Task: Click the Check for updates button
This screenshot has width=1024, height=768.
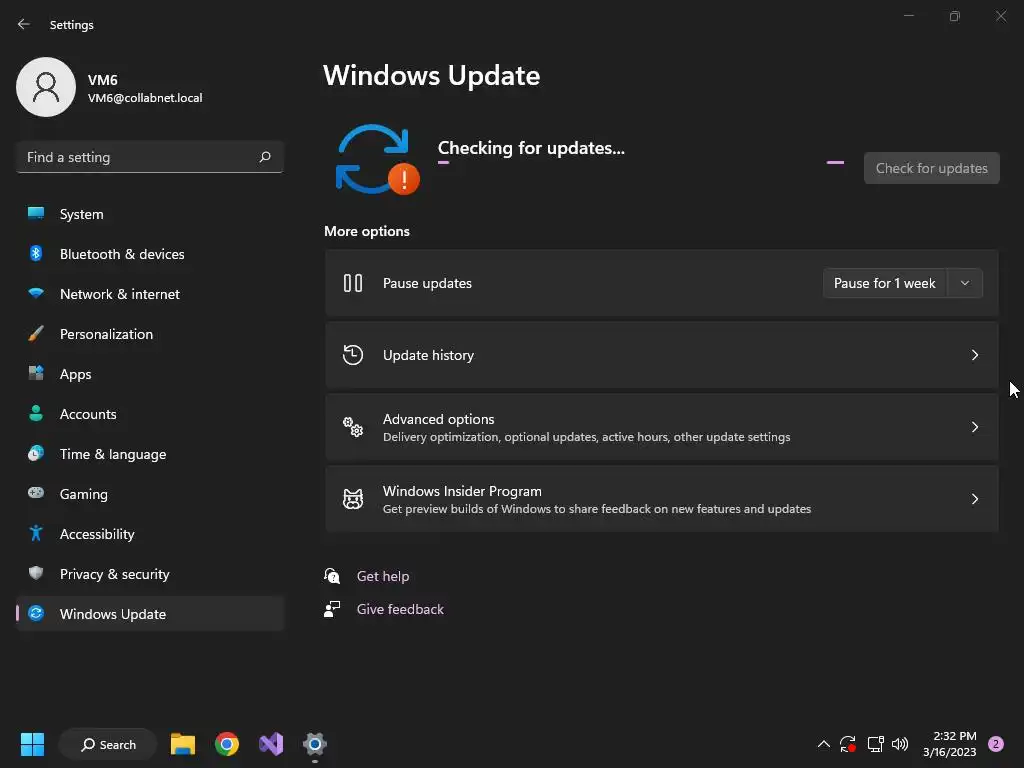Action: pos(931,168)
